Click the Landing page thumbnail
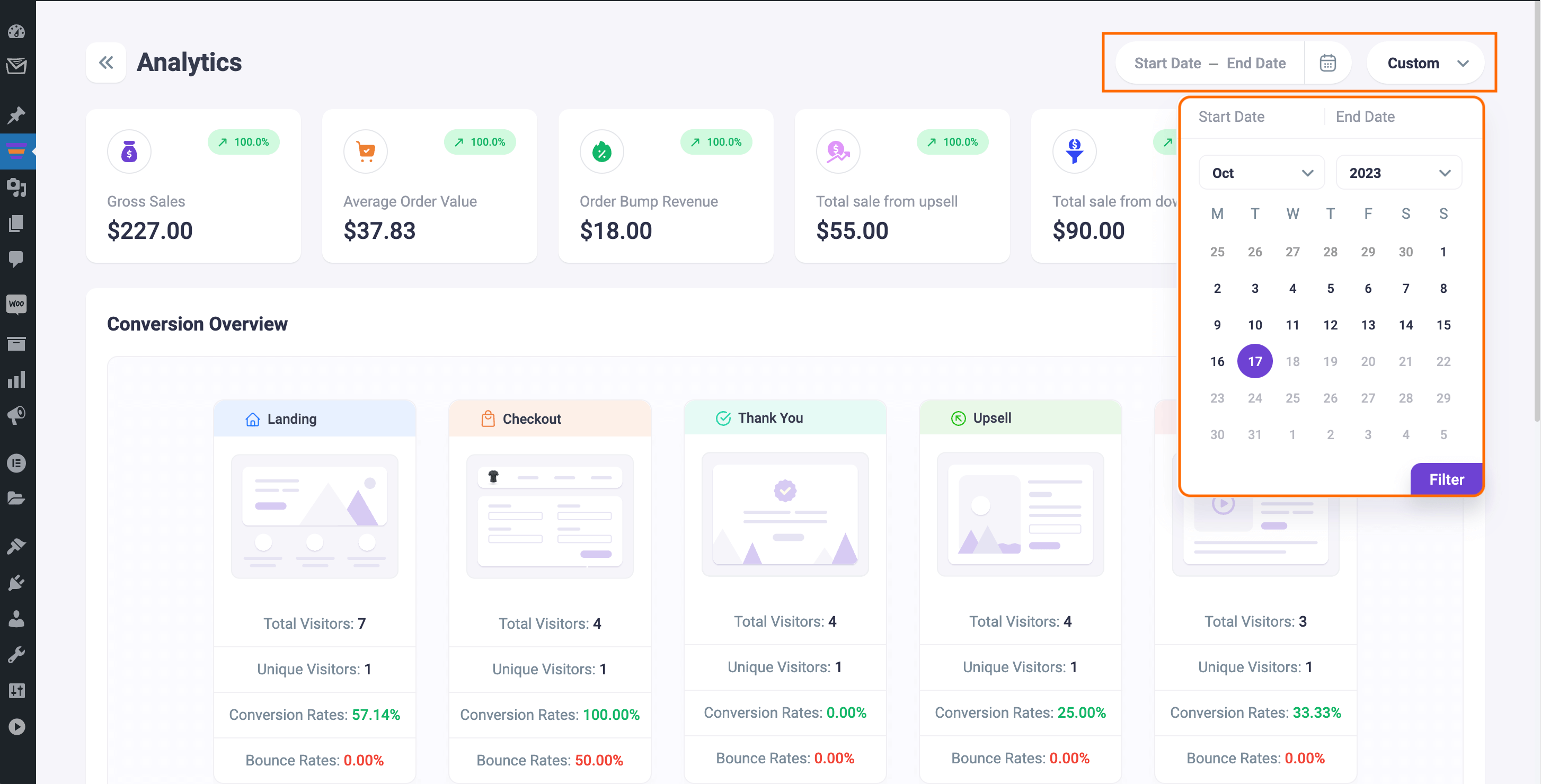This screenshot has height=784, width=1541. pos(315,516)
